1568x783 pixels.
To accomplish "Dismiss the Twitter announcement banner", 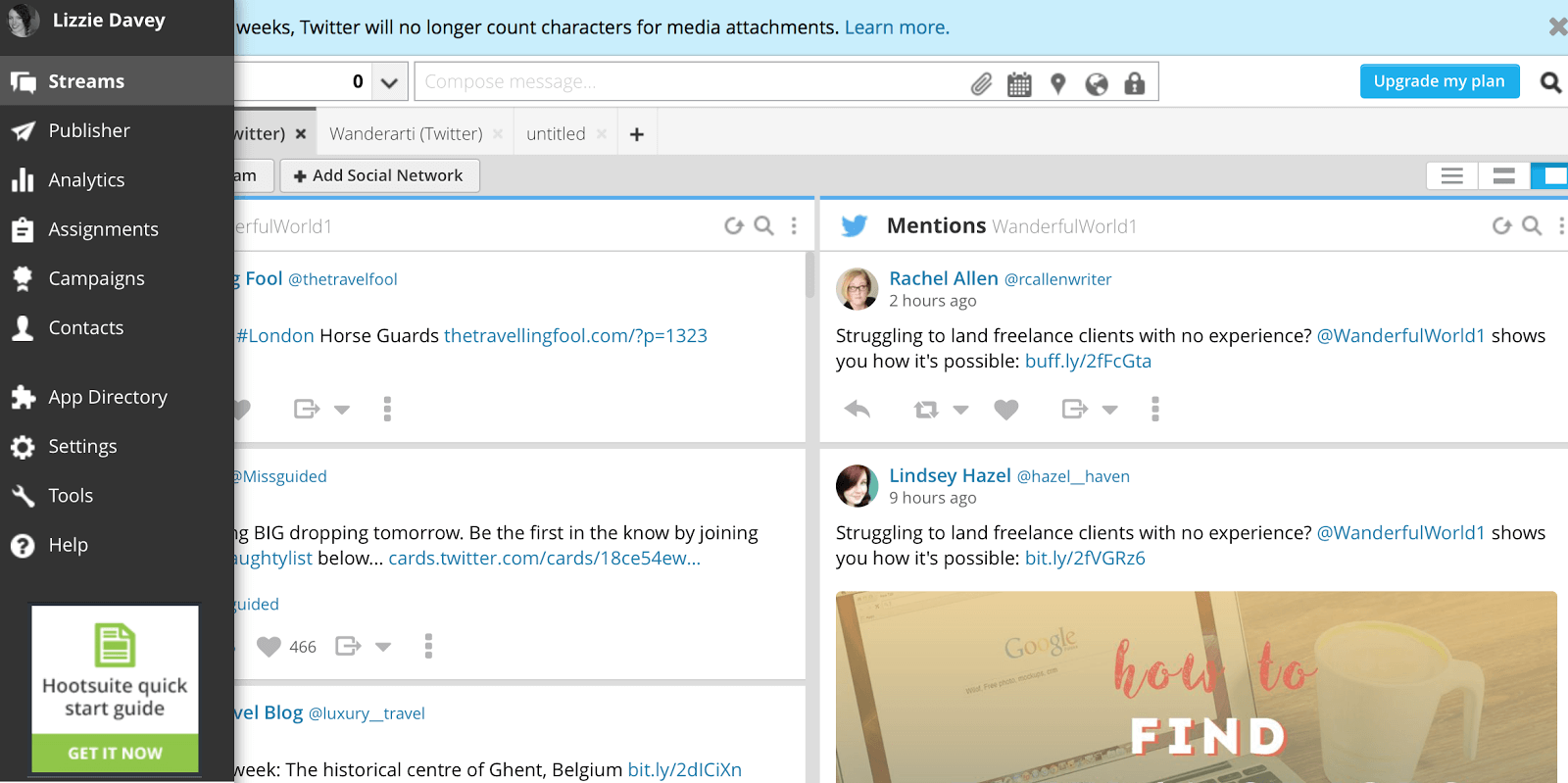I will click(x=1557, y=27).
